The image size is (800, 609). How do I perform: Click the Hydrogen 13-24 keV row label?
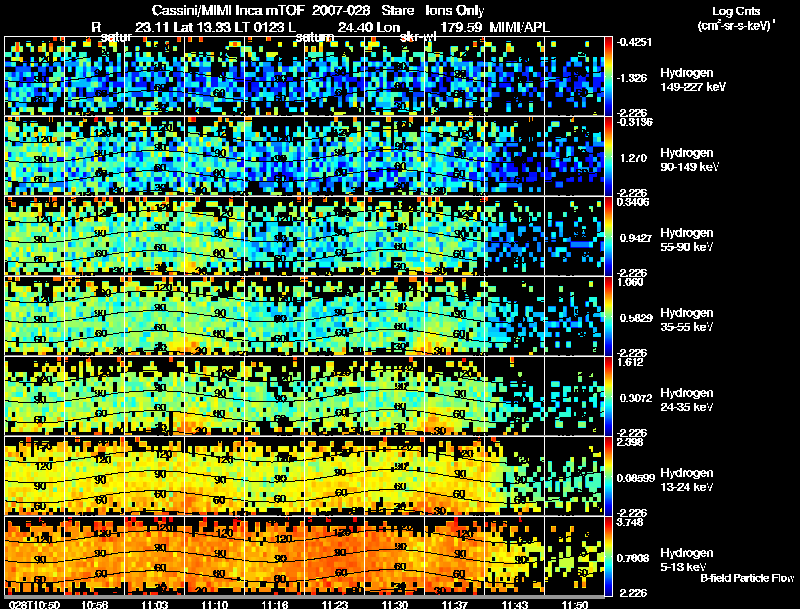pyautogui.click(x=687, y=480)
